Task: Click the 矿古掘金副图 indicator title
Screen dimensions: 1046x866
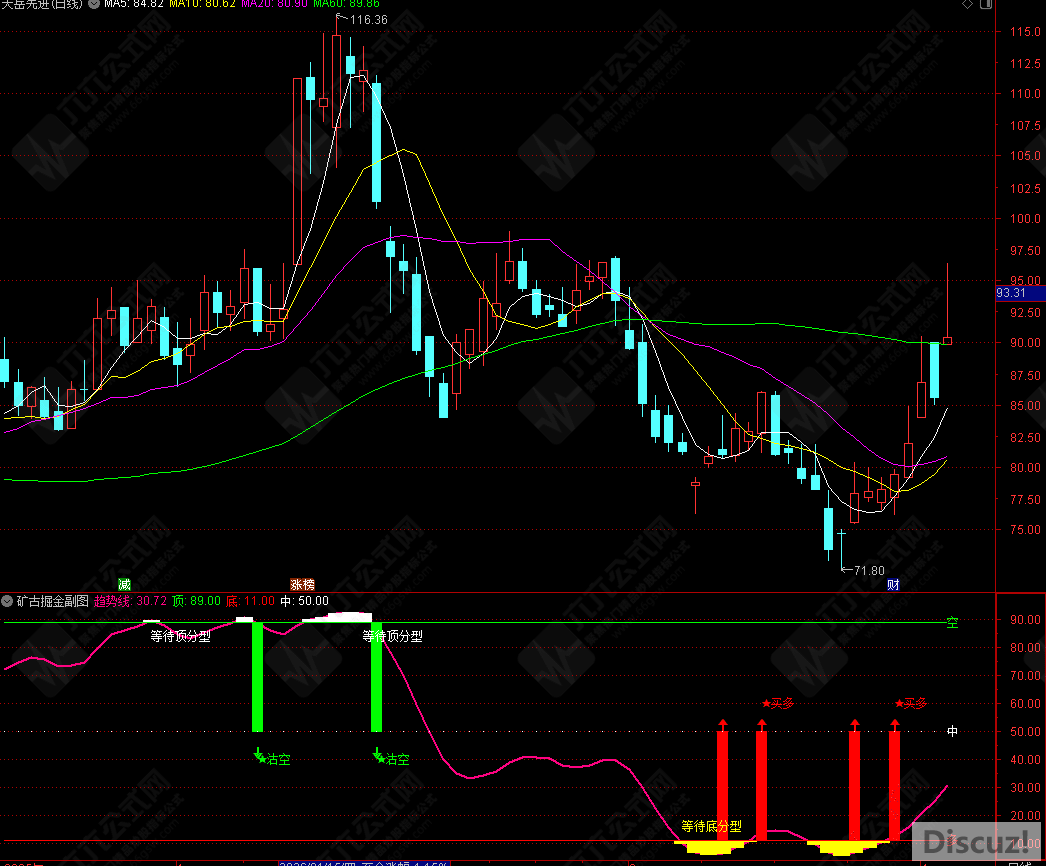Action: pos(52,601)
